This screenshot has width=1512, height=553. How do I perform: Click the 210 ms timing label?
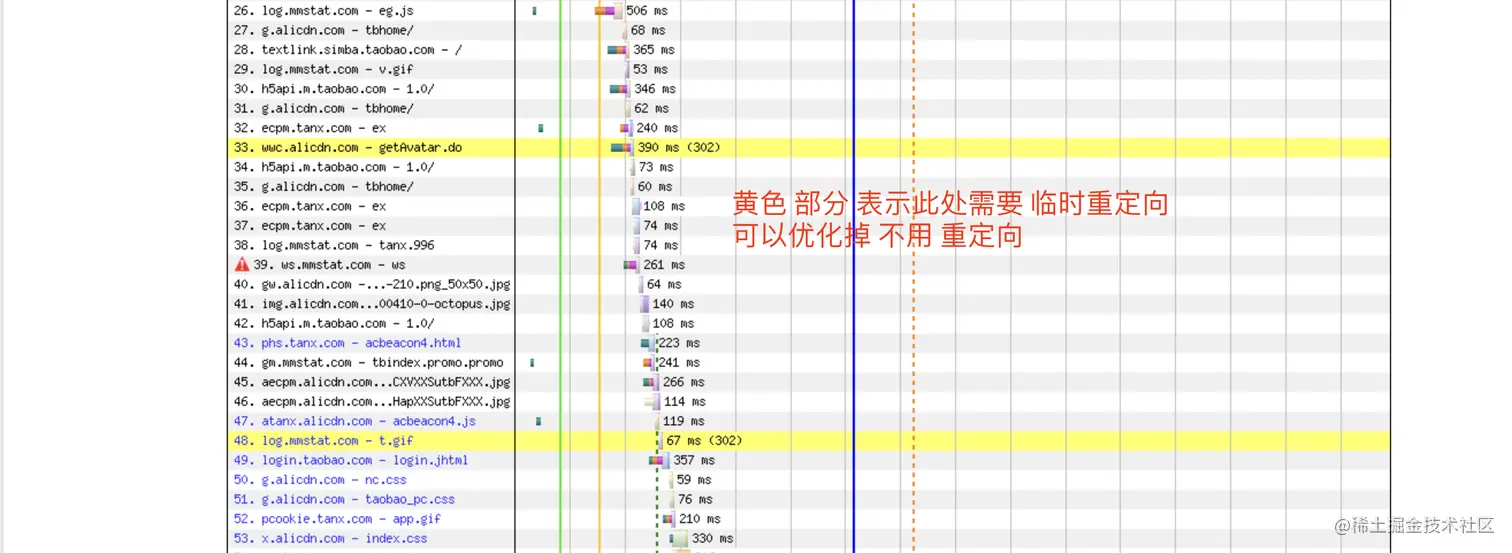700,519
